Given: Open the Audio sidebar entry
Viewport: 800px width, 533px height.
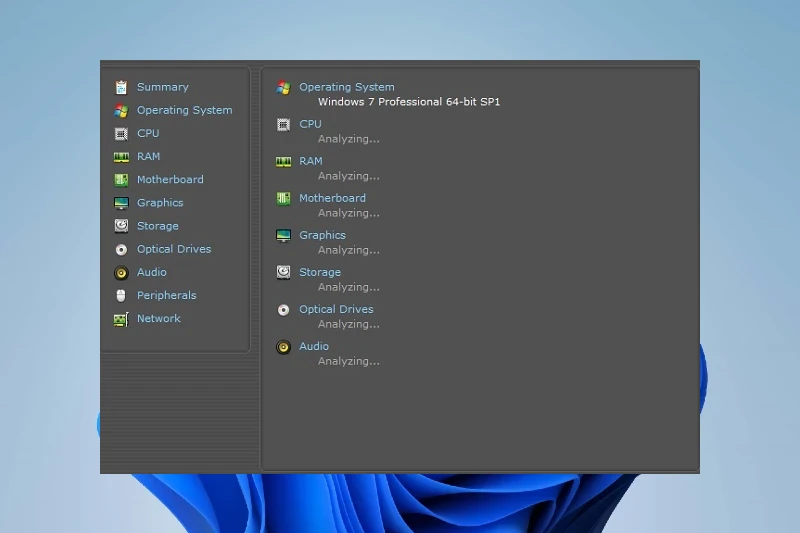Looking at the screenshot, I should pyautogui.click(x=152, y=272).
